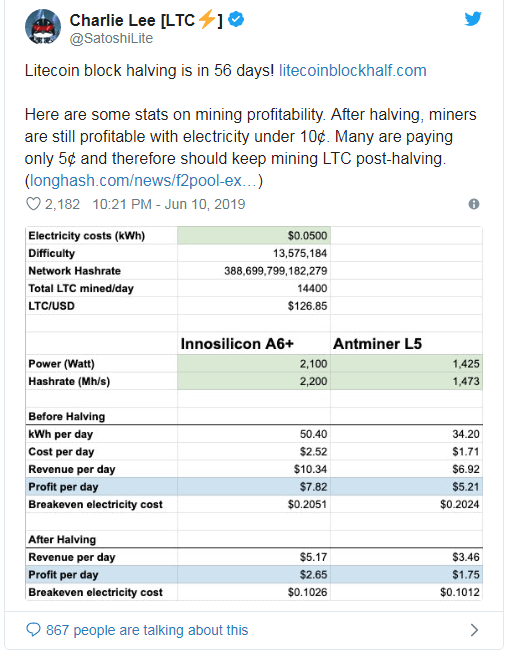Open the litecoinblockhalf.com link
This screenshot has height=651, width=508.
pos(353,71)
